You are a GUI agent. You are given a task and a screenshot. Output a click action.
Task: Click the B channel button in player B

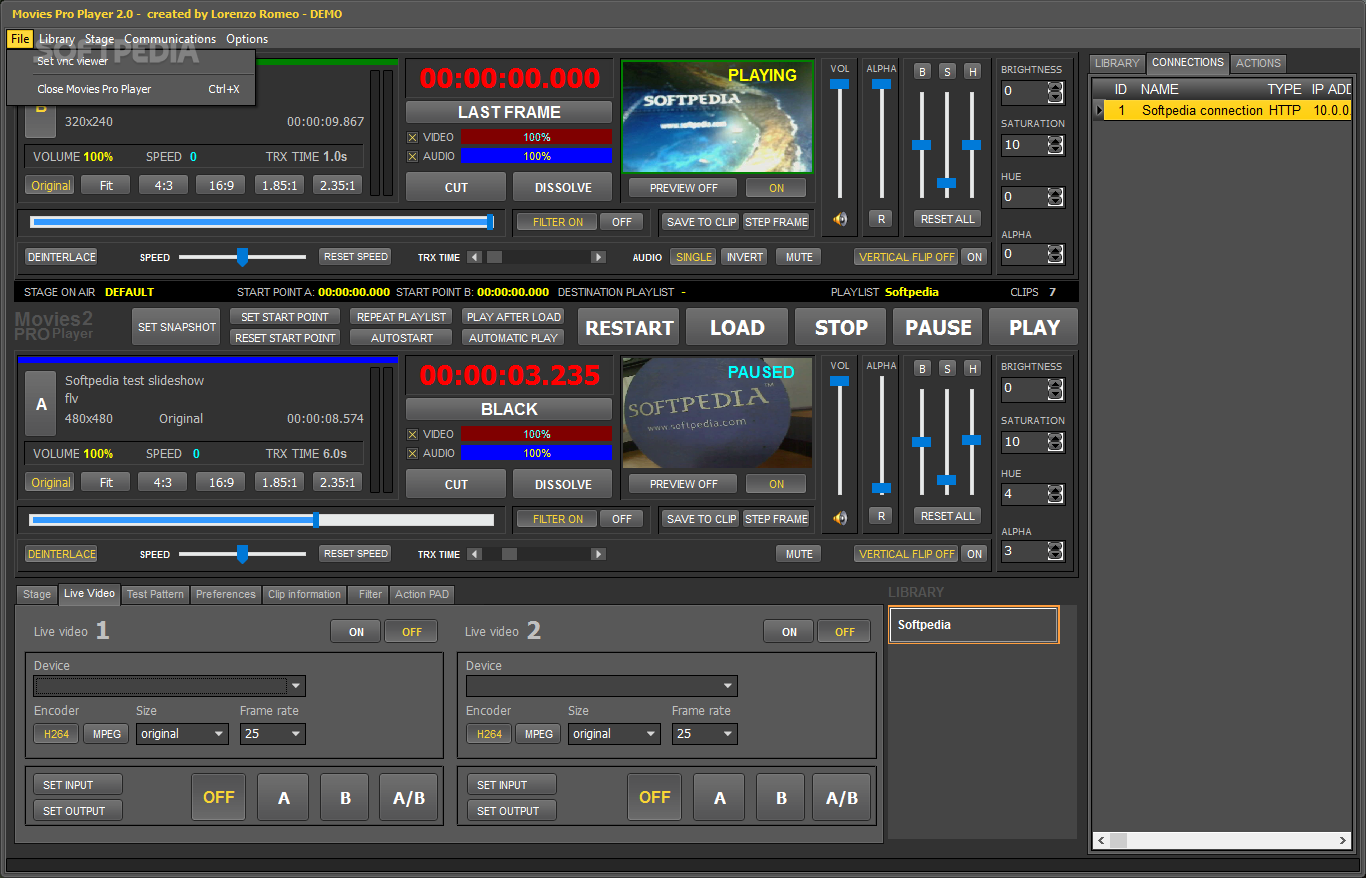click(x=922, y=71)
